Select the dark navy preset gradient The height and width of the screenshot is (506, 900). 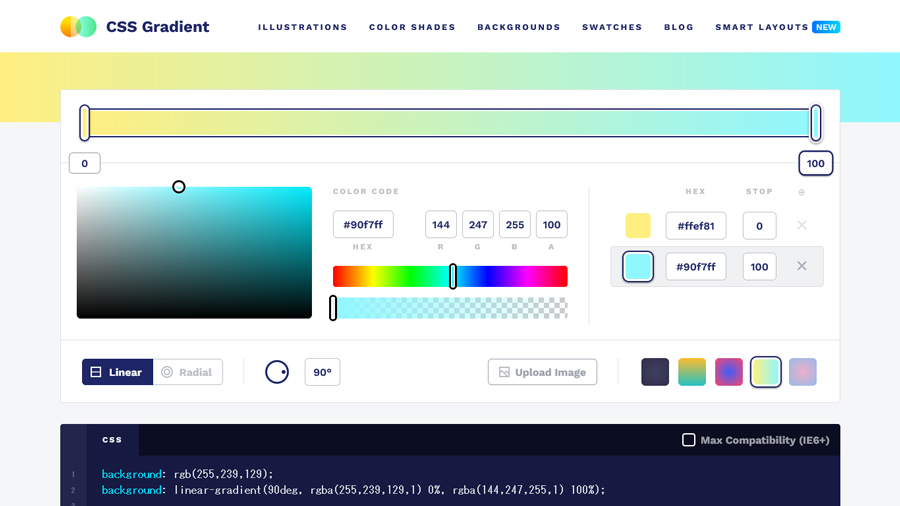[655, 372]
